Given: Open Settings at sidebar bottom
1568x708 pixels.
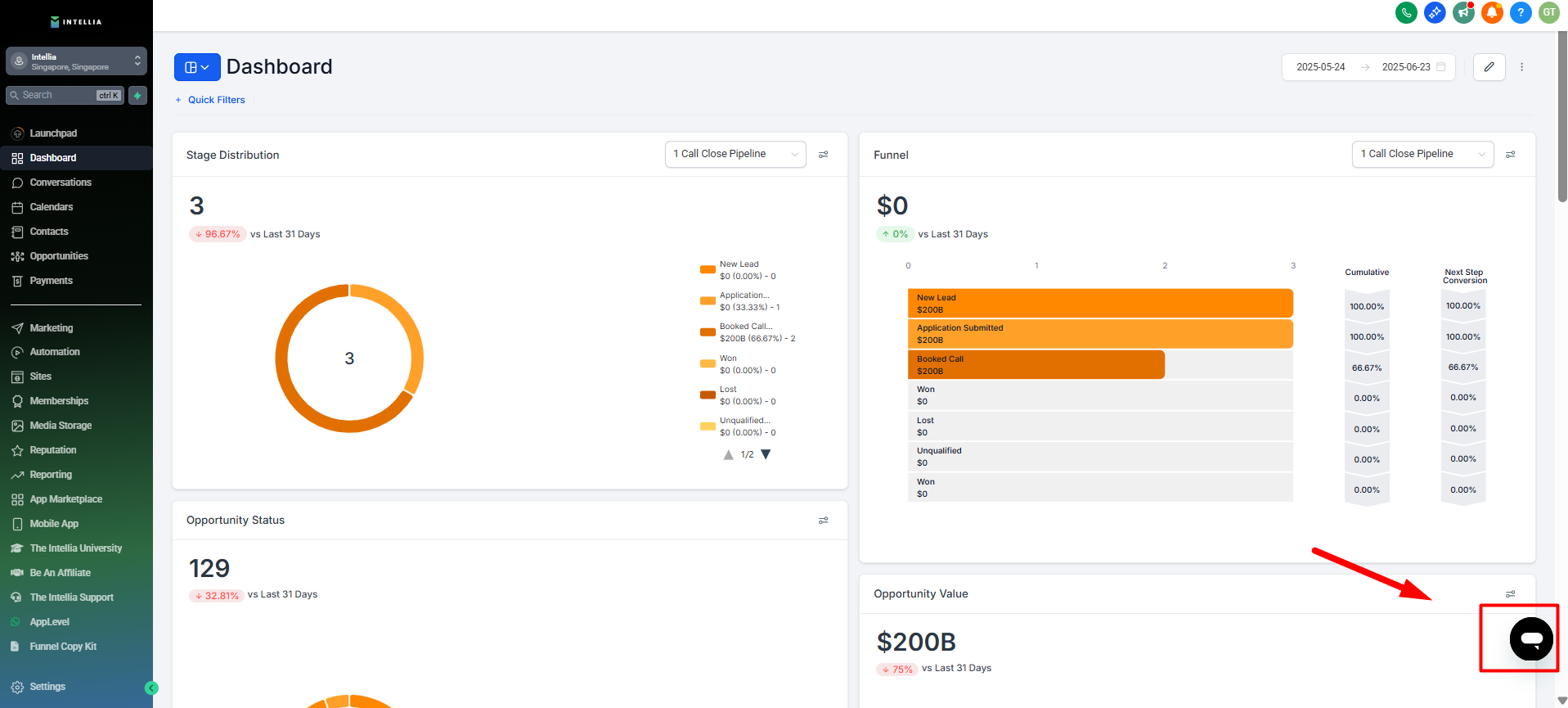Looking at the screenshot, I should point(47,687).
